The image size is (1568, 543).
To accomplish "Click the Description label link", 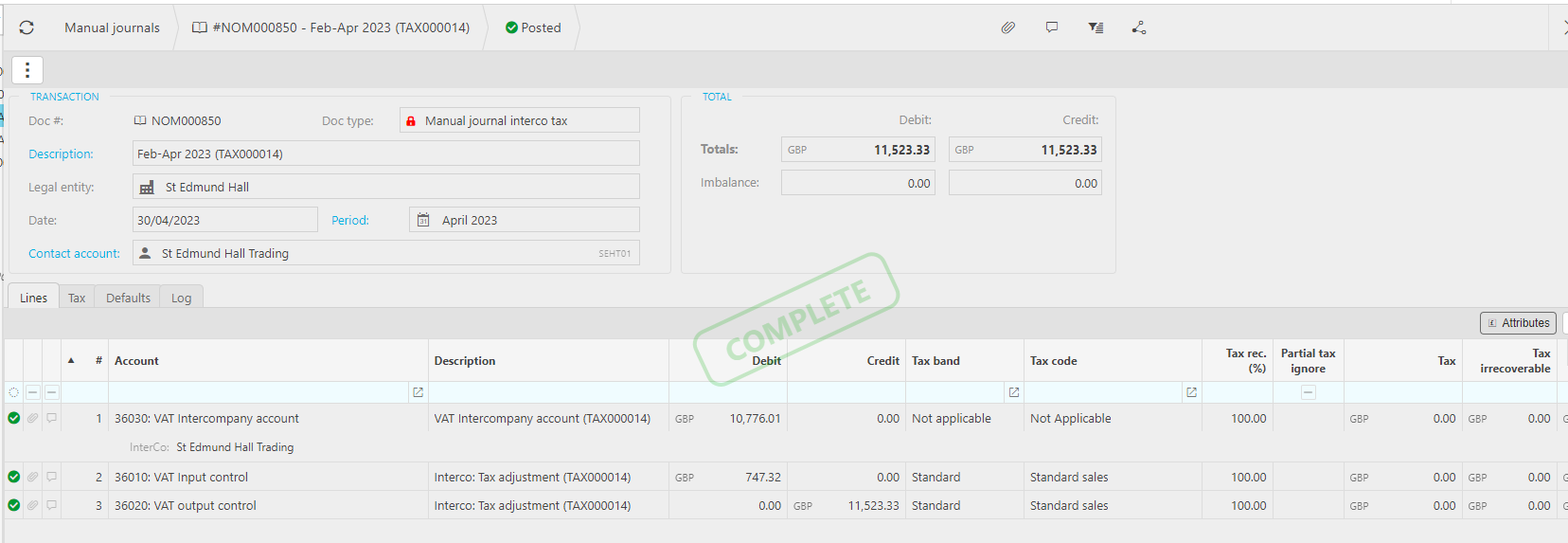I will 61,154.
